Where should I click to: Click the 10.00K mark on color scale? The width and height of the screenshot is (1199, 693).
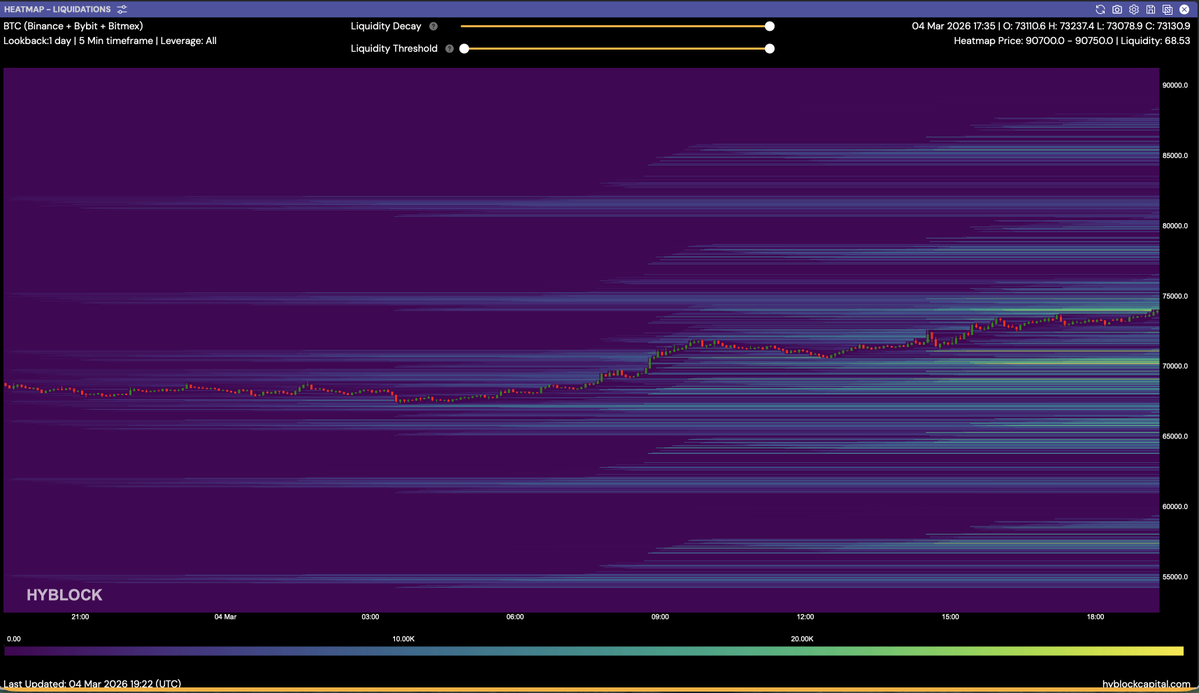[x=403, y=638]
